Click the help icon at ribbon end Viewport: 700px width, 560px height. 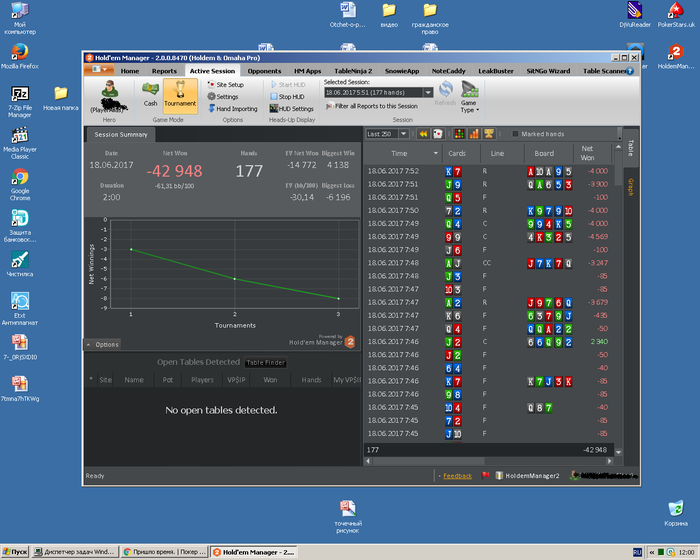coord(630,71)
